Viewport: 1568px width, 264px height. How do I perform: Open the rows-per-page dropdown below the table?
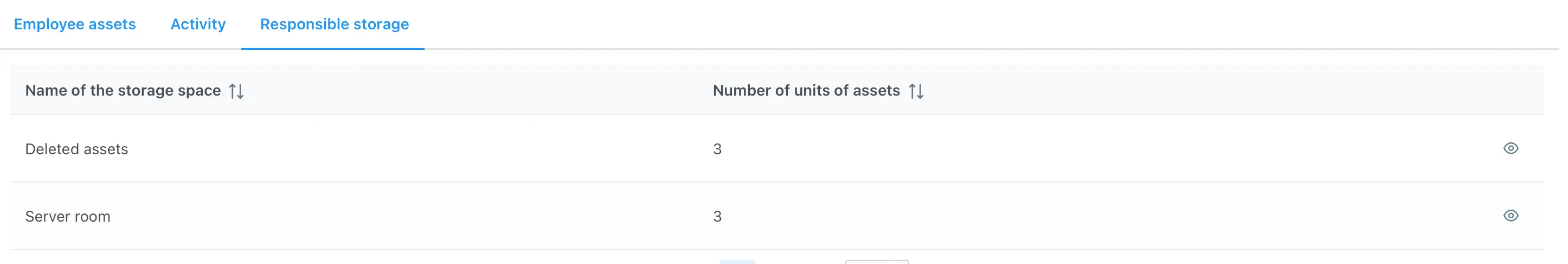coord(877,262)
